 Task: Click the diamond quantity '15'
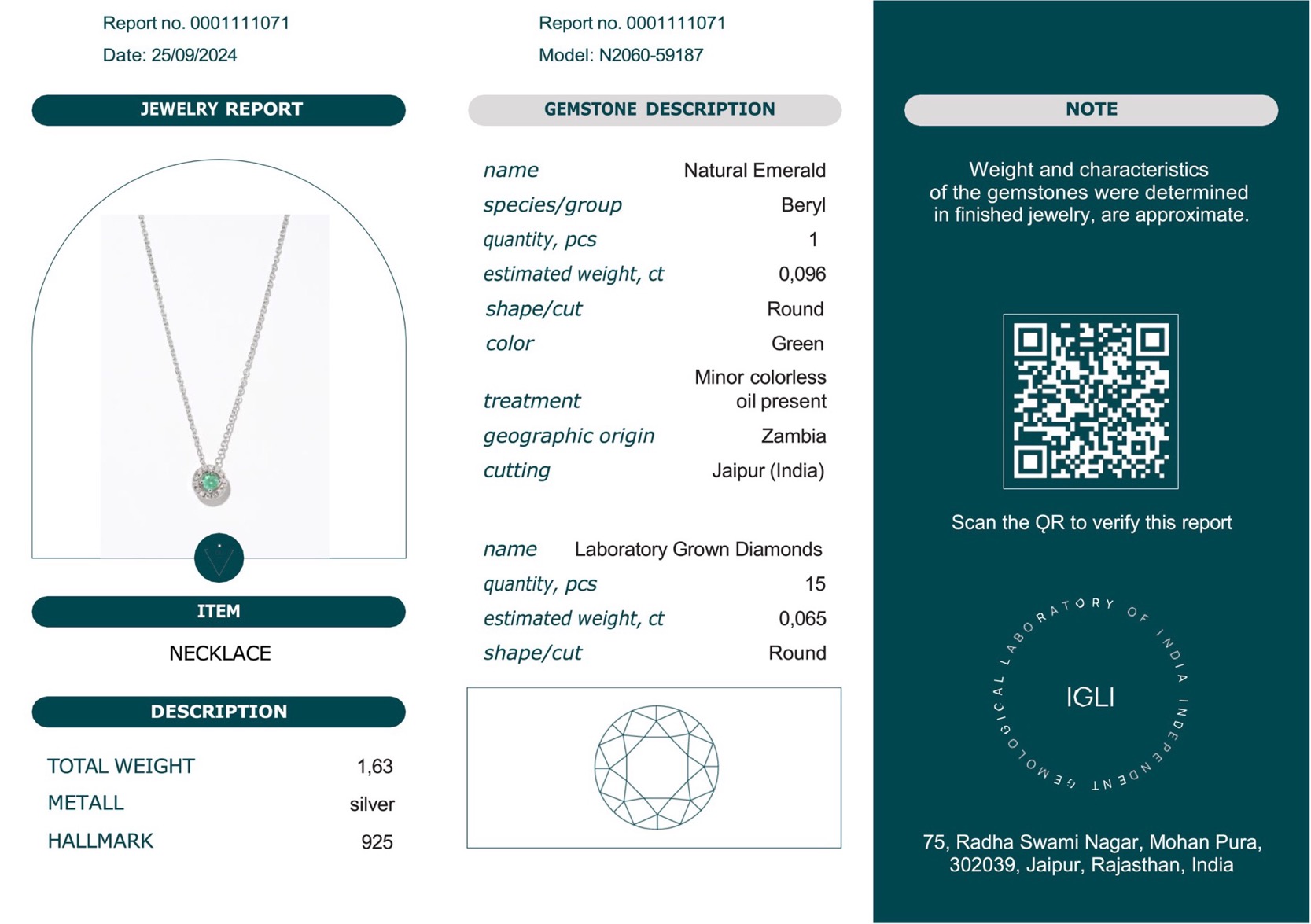815,584
